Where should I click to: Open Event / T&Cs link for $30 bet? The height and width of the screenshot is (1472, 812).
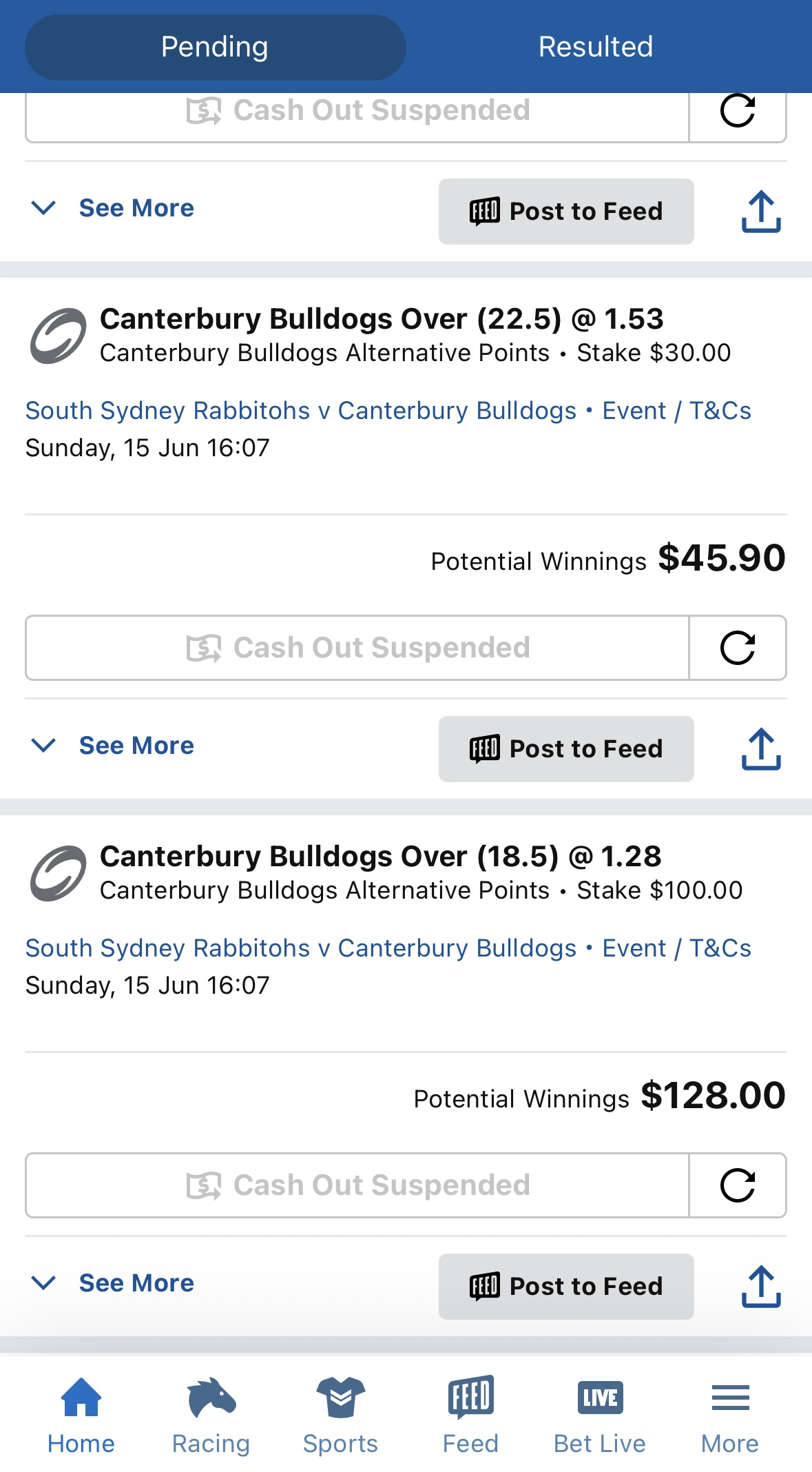(677, 411)
